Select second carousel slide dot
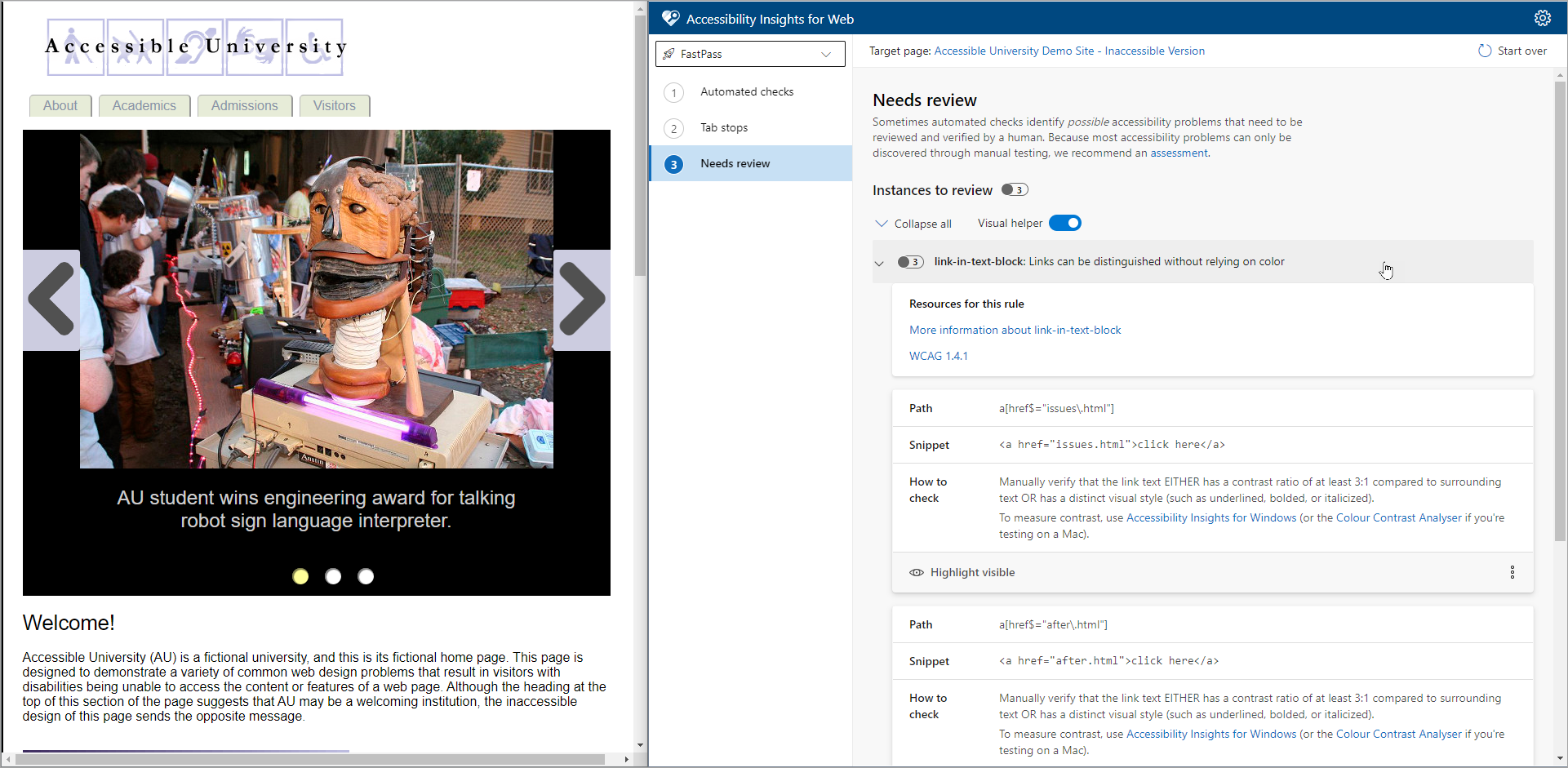The height and width of the screenshot is (768, 1568). (x=333, y=576)
